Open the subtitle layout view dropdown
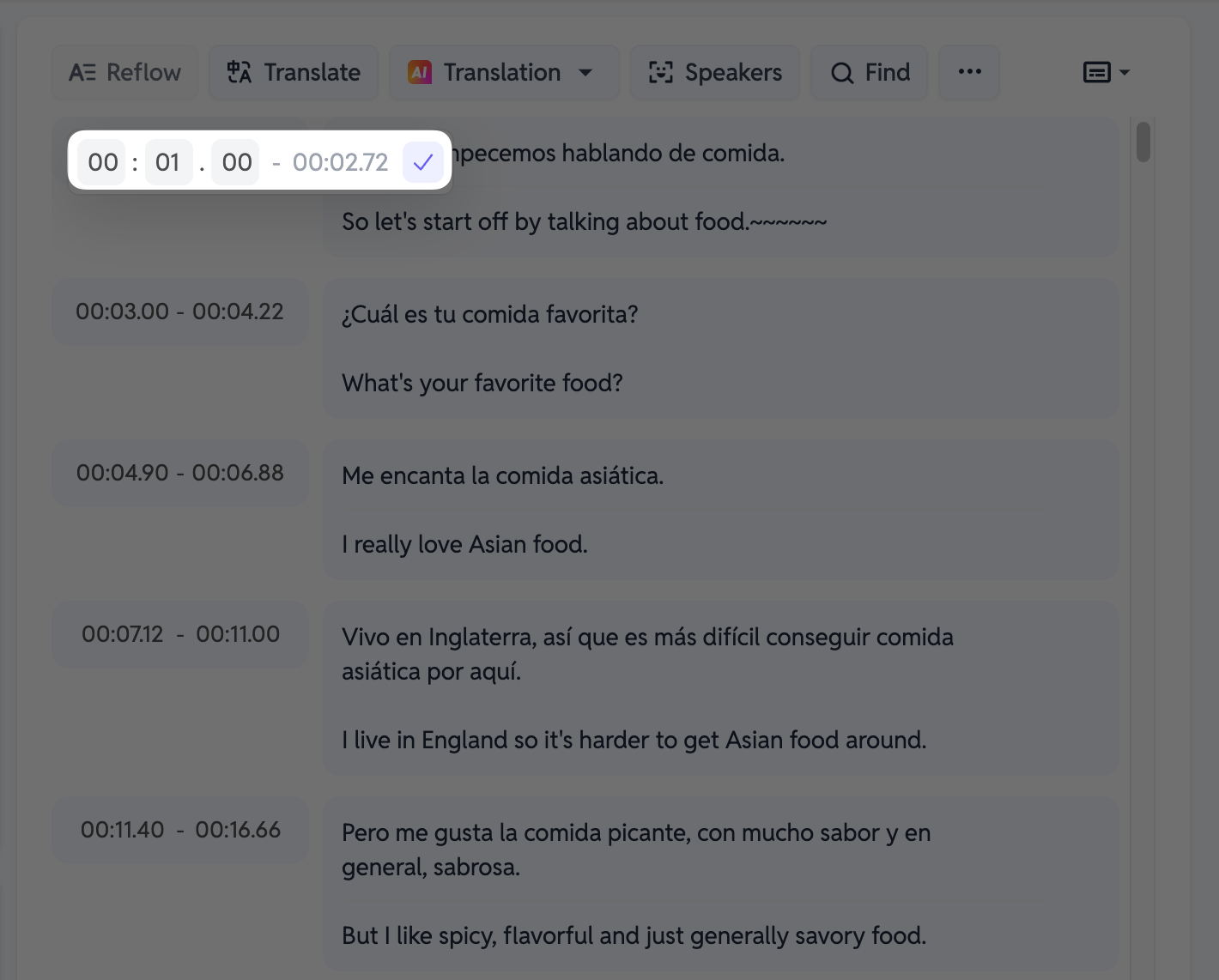 pyautogui.click(x=1106, y=73)
